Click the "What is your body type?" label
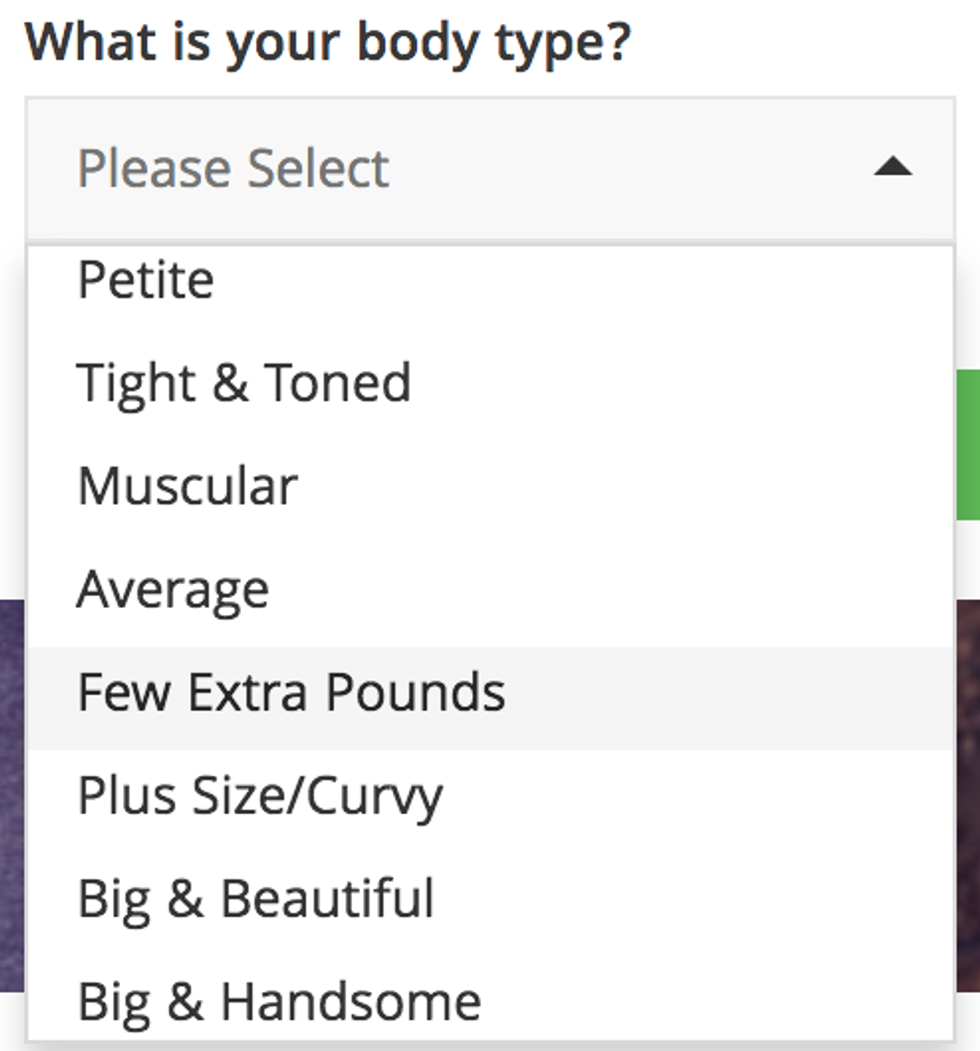The height and width of the screenshot is (1051, 980). tap(328, 42)
